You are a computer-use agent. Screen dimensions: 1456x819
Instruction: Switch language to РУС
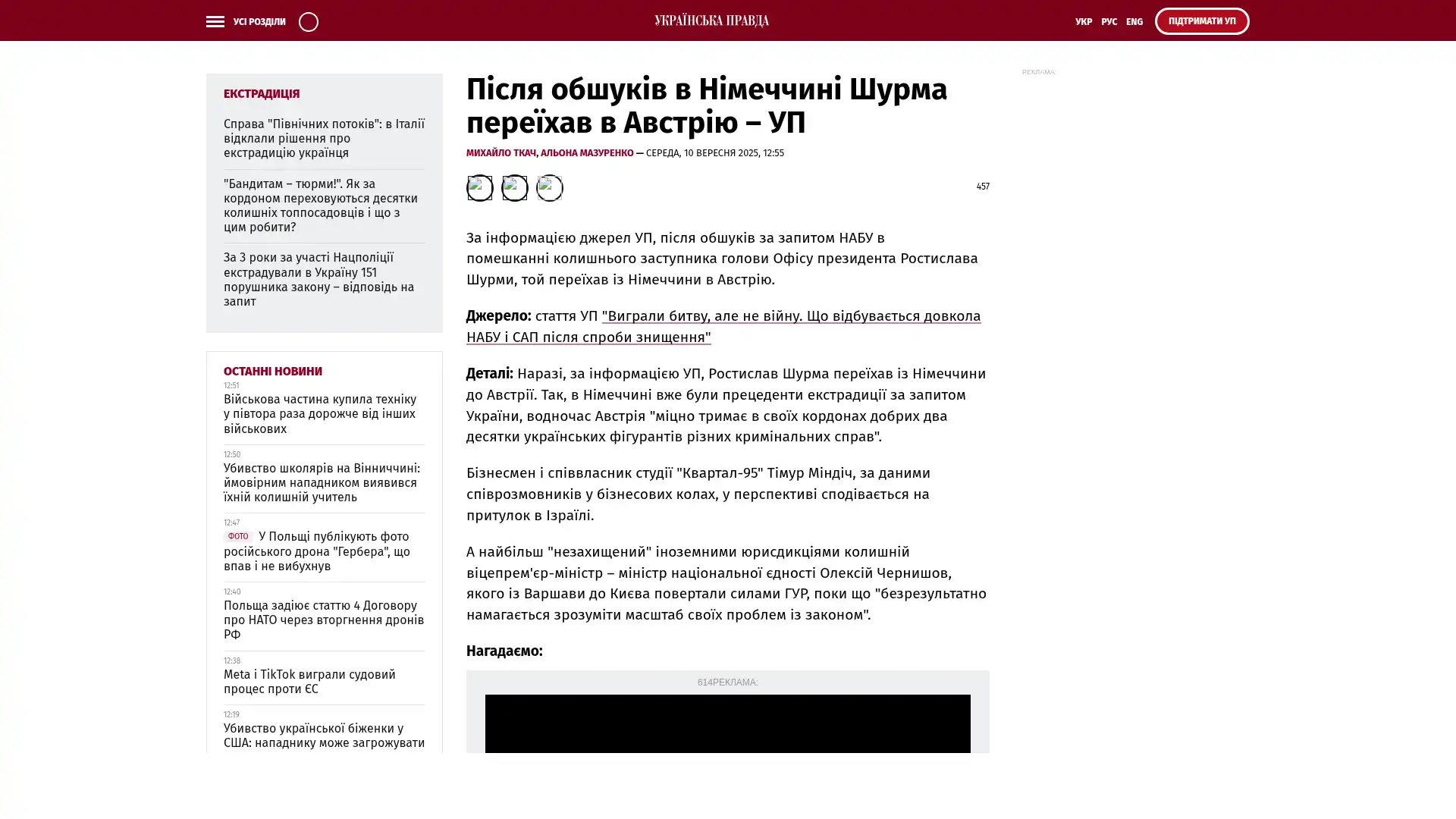(x=1109, y=22)
